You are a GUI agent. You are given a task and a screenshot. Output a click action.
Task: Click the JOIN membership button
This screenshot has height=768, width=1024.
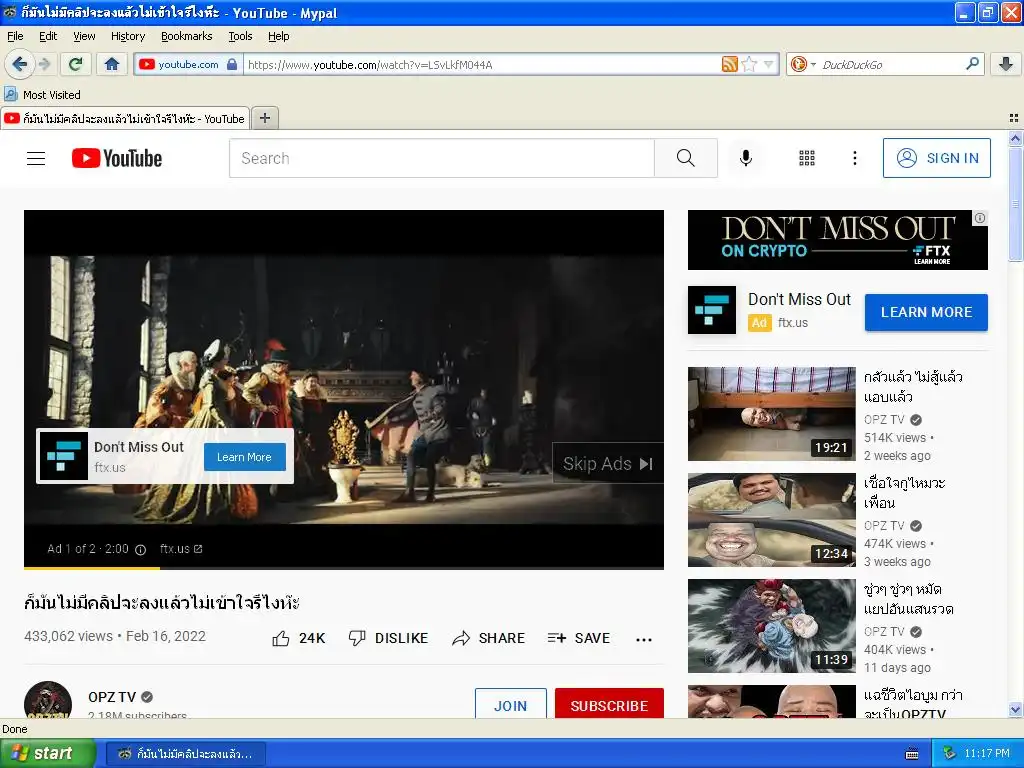click(x=511, y=704)
